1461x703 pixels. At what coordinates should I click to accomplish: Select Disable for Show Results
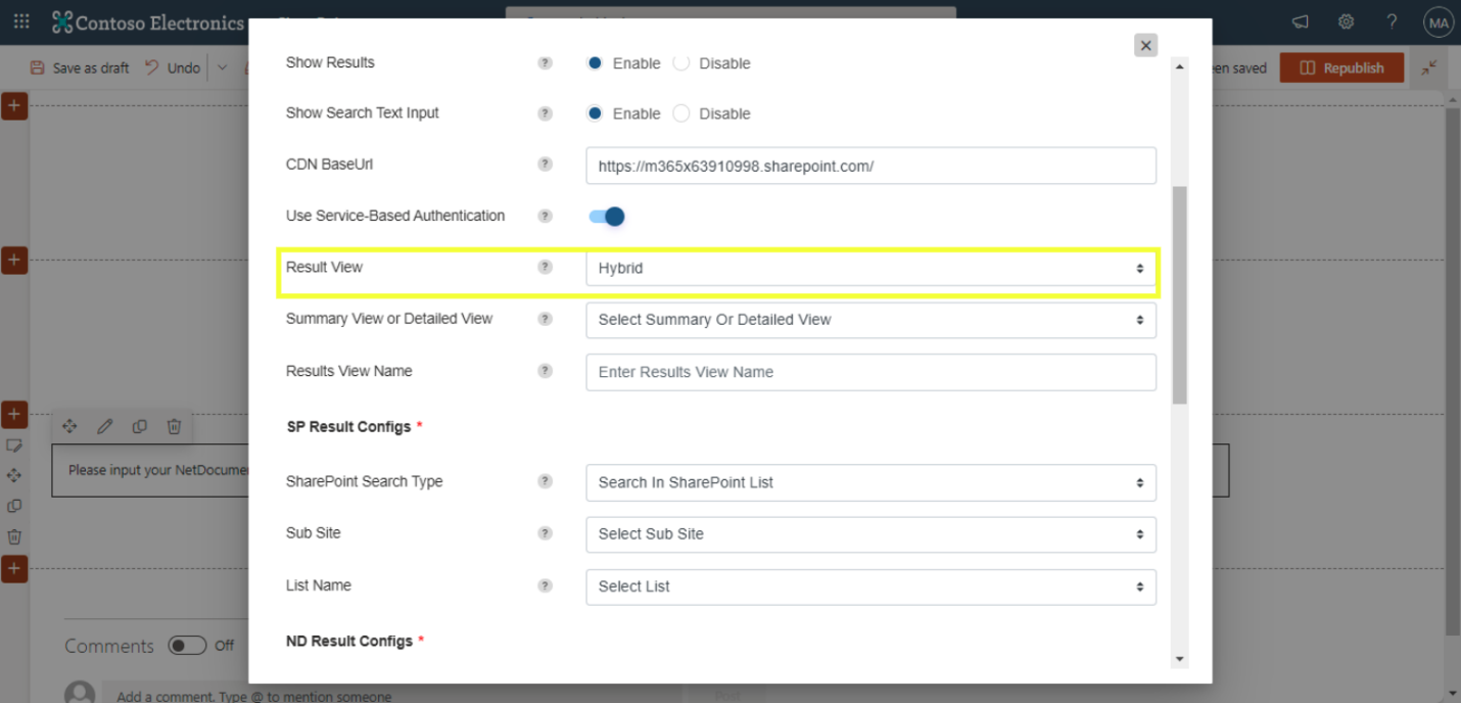point(681,62)
